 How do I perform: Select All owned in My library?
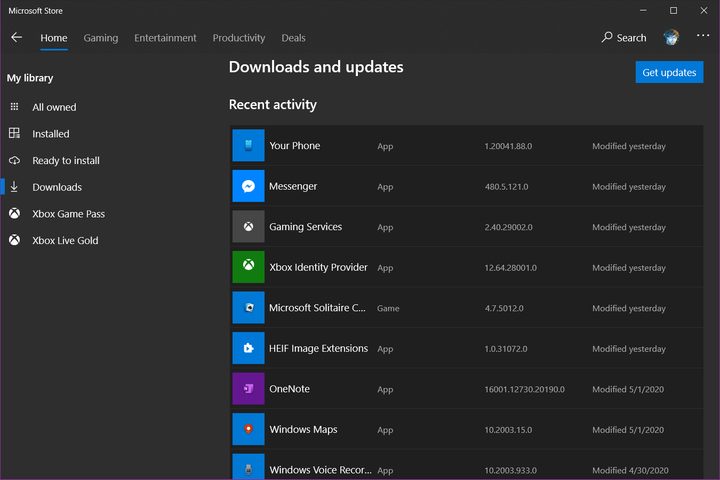54,107
